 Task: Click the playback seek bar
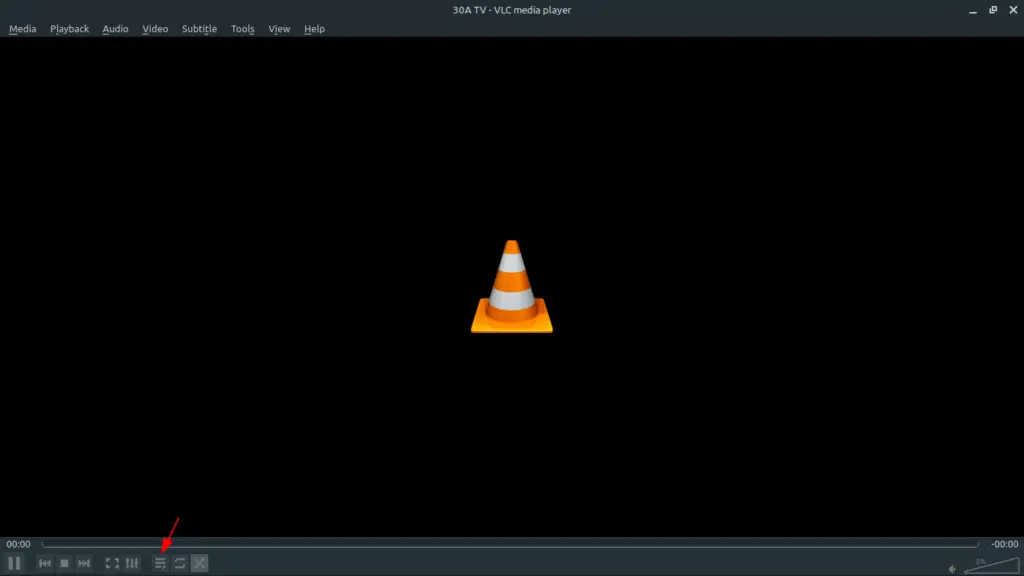(x=510, y=544)
